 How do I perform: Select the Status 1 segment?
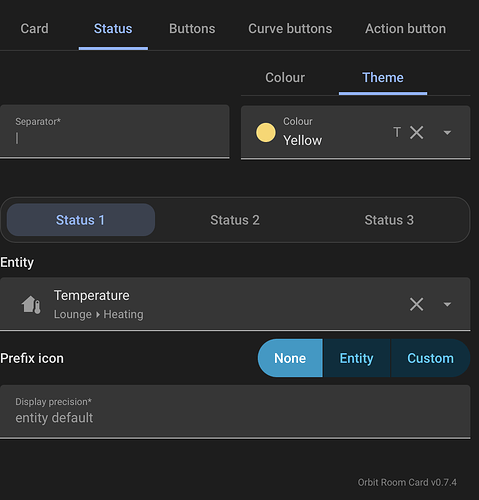[81, 220]
